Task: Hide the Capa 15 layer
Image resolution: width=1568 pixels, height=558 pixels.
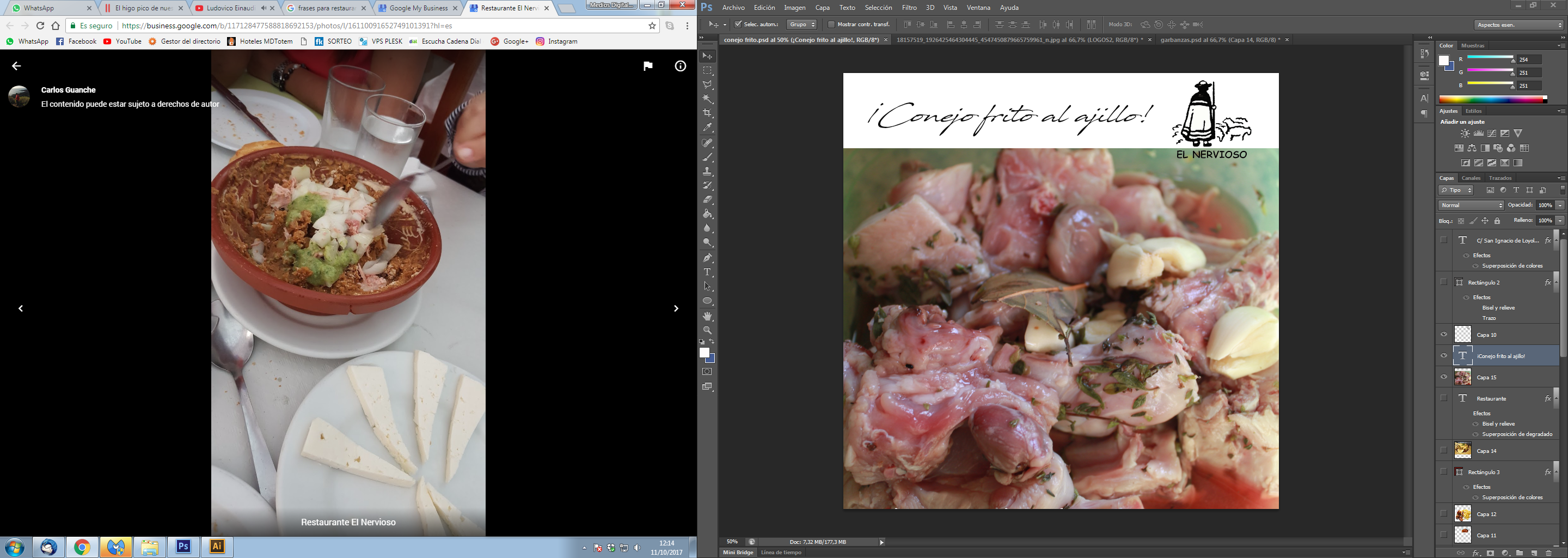Action: click(1443, 377)
